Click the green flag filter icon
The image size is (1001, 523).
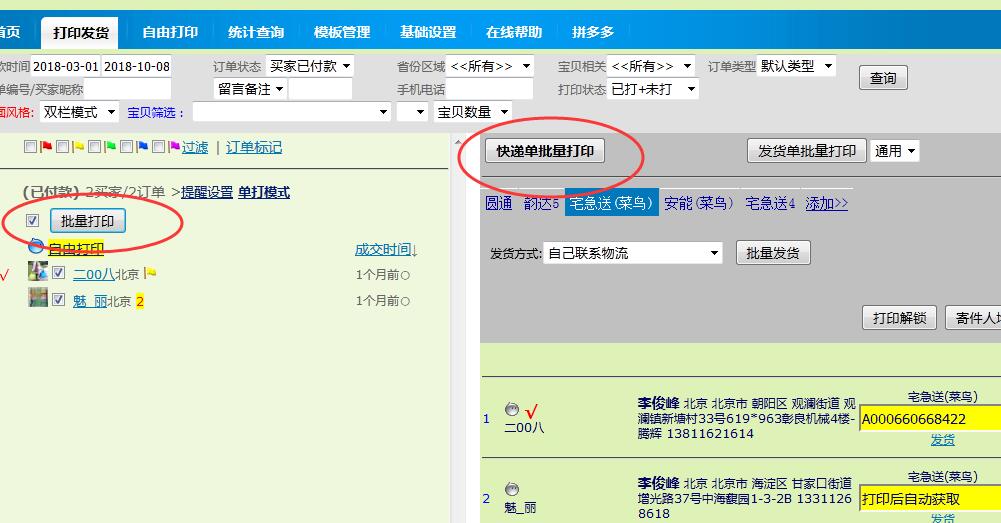point(110,148)
